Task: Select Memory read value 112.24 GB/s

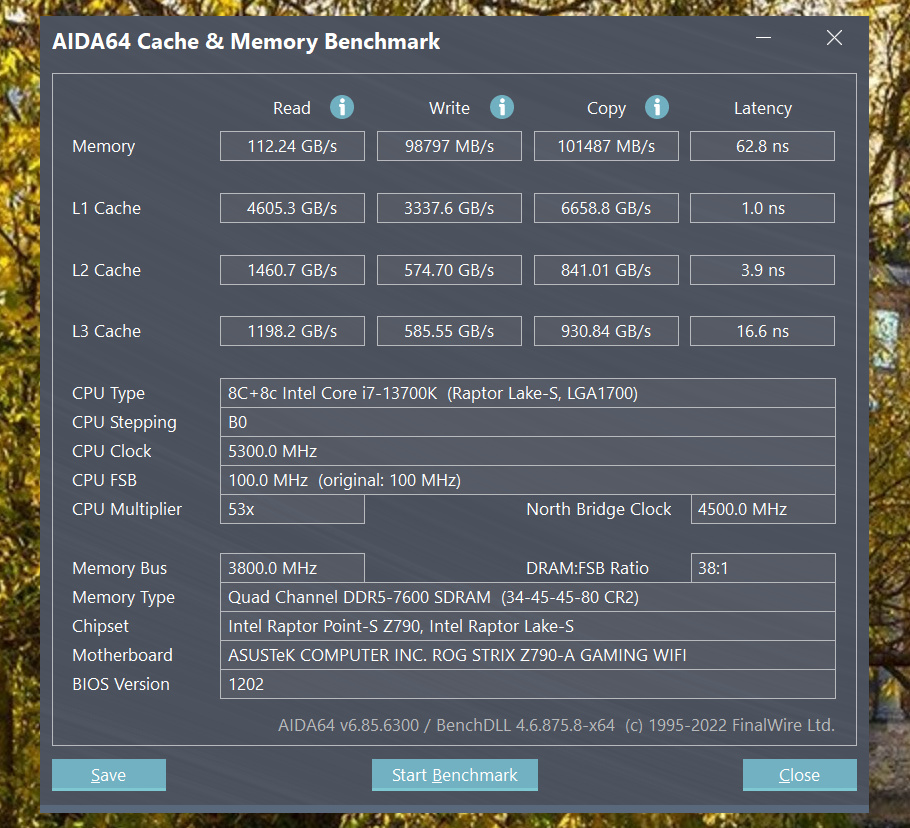Action: point(292,146)
